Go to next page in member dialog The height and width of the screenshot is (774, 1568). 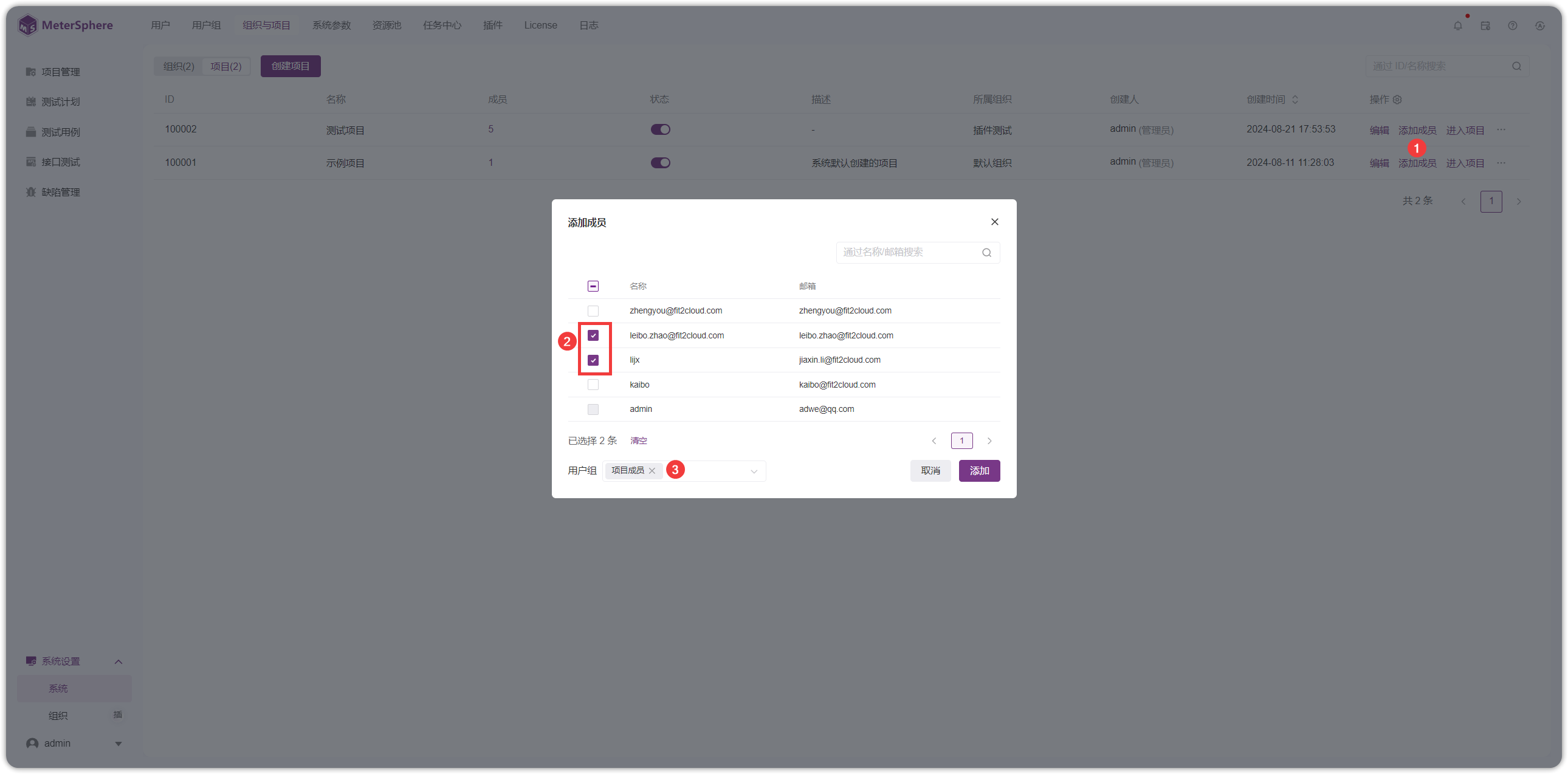pyautogui.click(x=989, y=441)
